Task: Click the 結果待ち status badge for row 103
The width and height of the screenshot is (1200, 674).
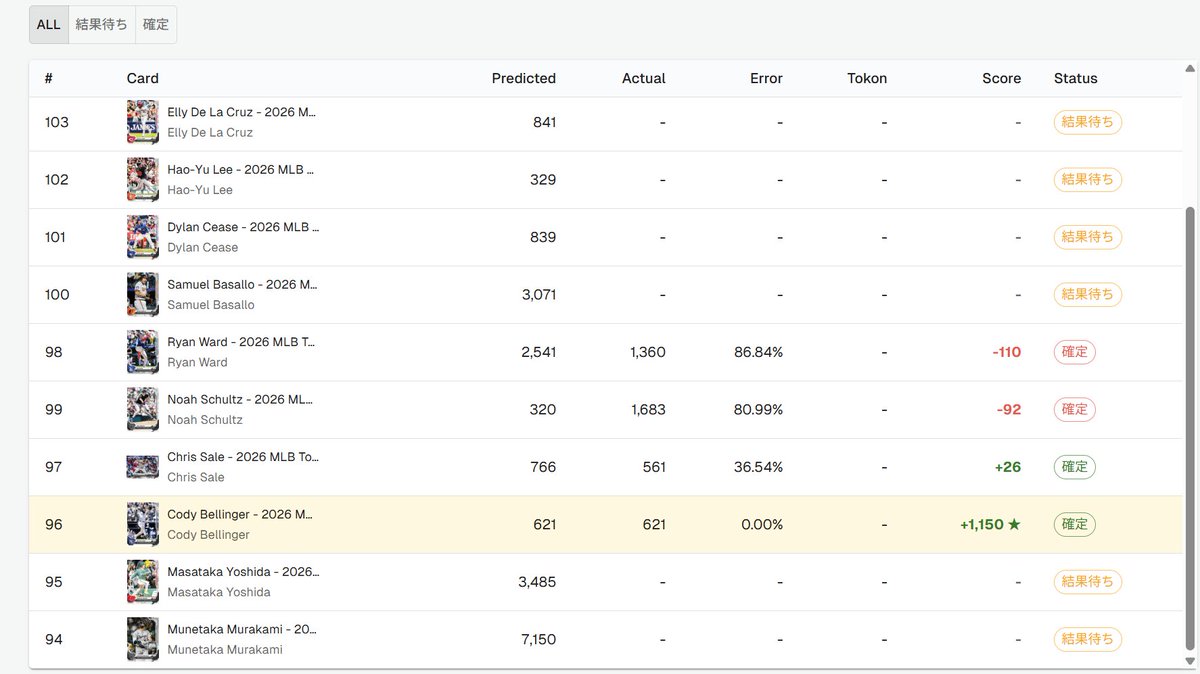Action: coord(1087,122)
